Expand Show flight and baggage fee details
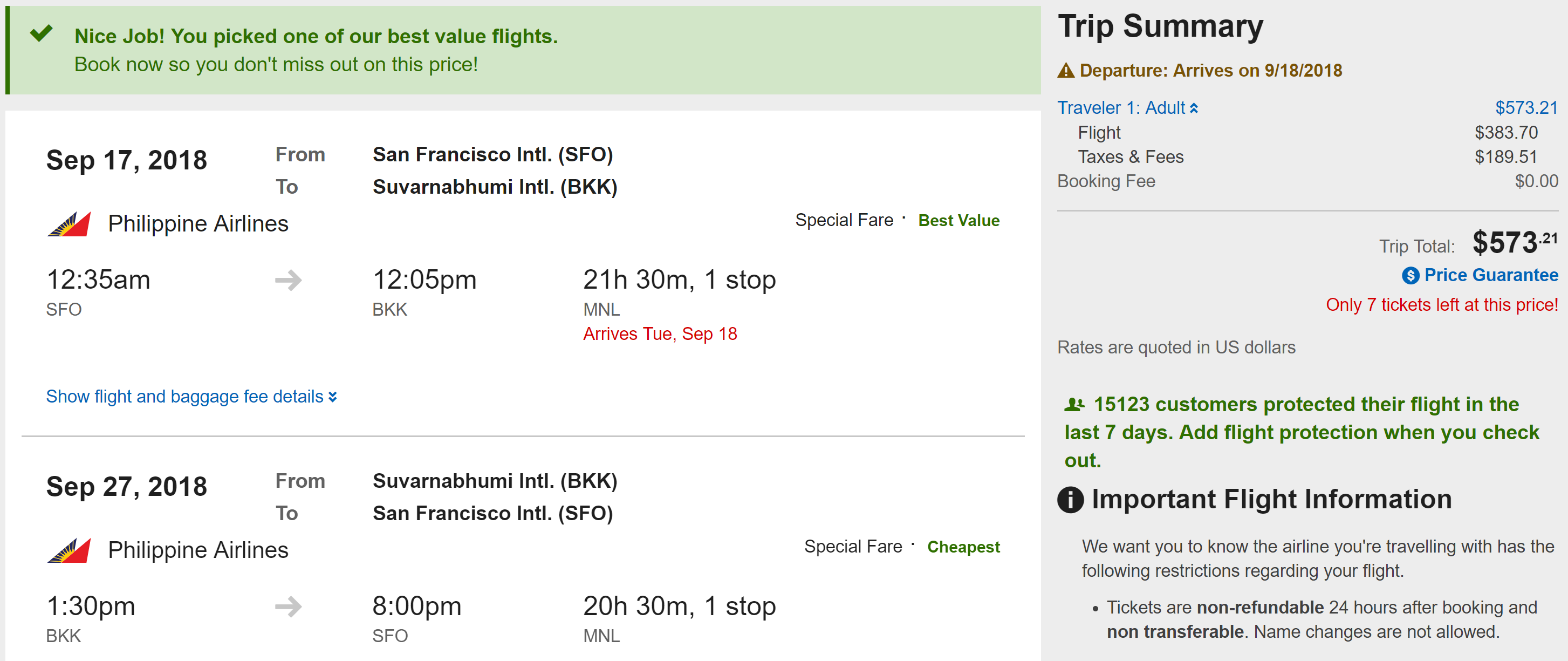The image size is (1568, 661). 191,397
